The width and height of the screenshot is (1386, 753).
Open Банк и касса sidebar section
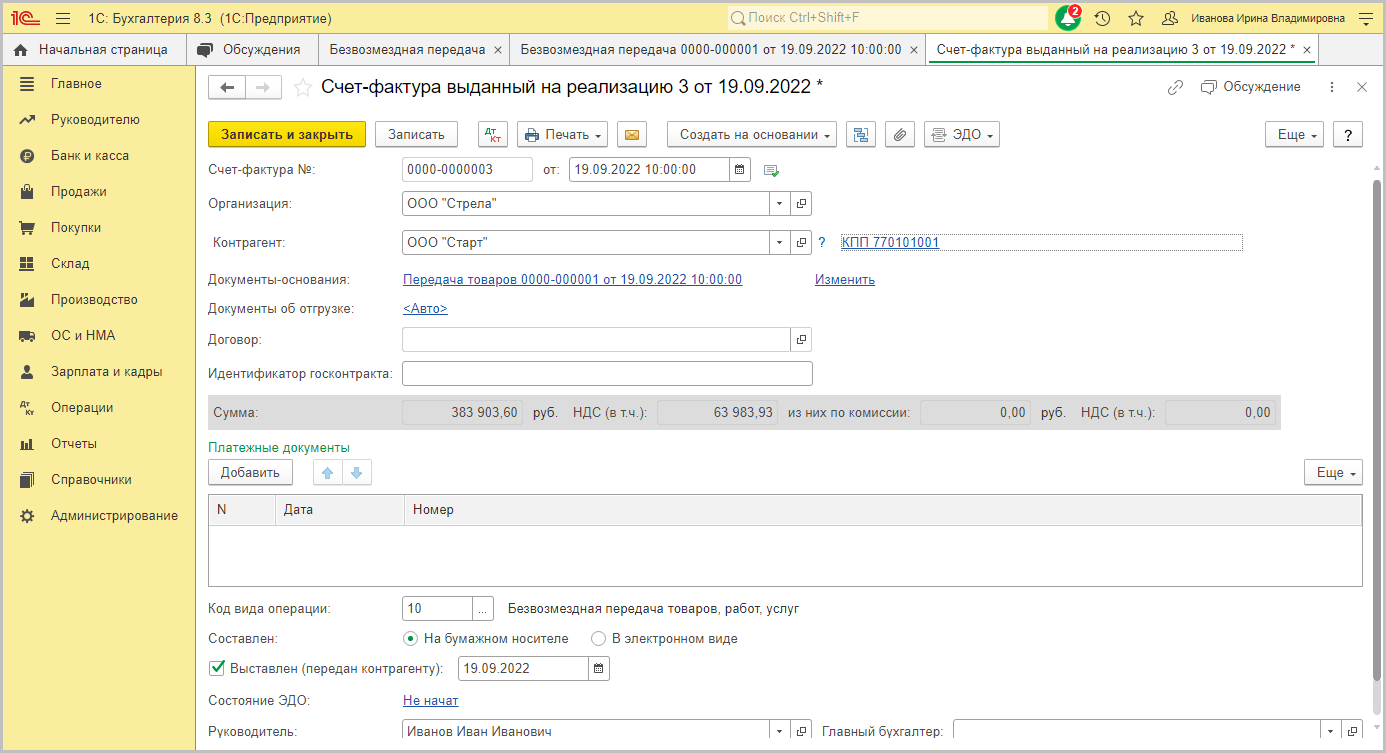(x=90, y=156)
